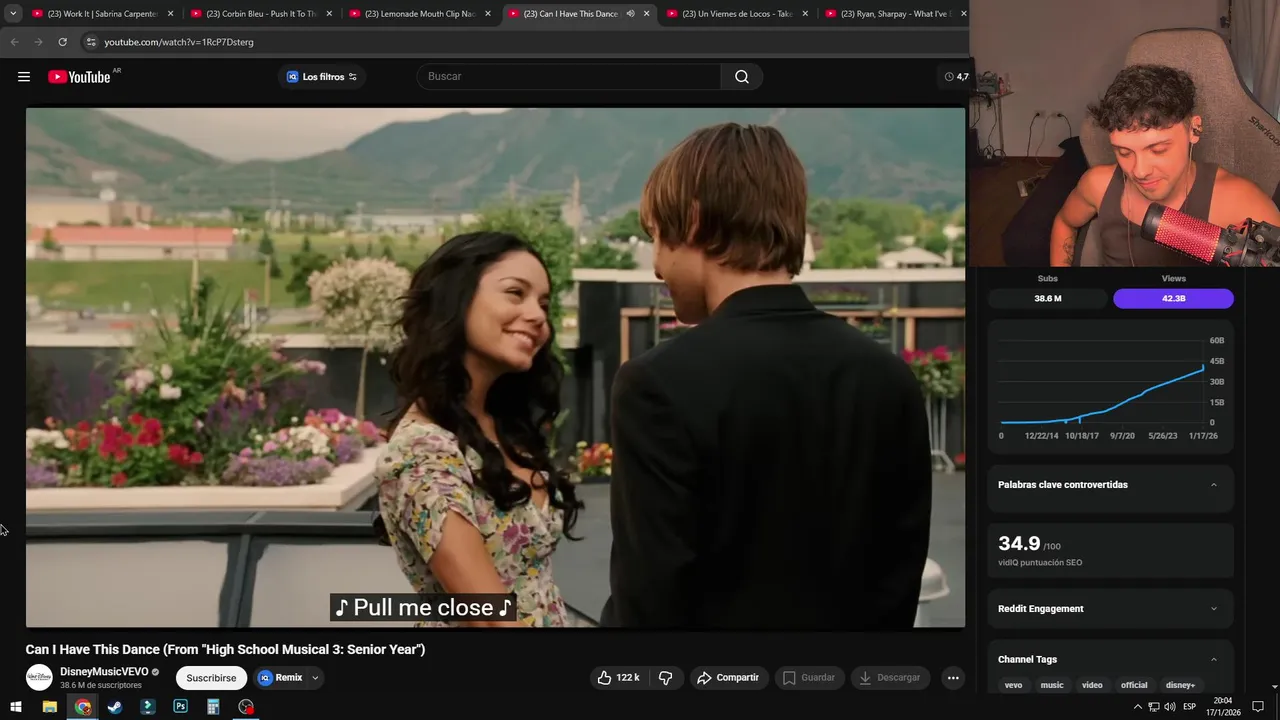Screen dimensions: 1280x720
Task: Click the video channel tag
Action: [1092, 685]
